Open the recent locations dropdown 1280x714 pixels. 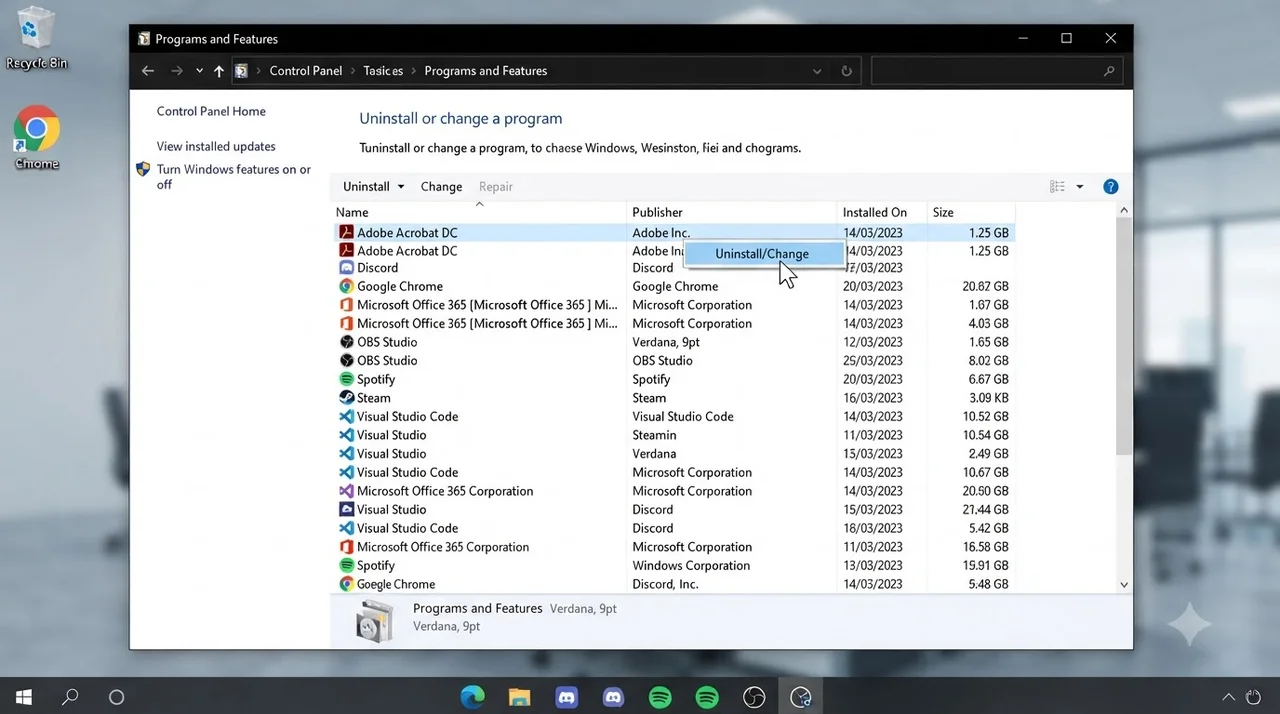200,71
